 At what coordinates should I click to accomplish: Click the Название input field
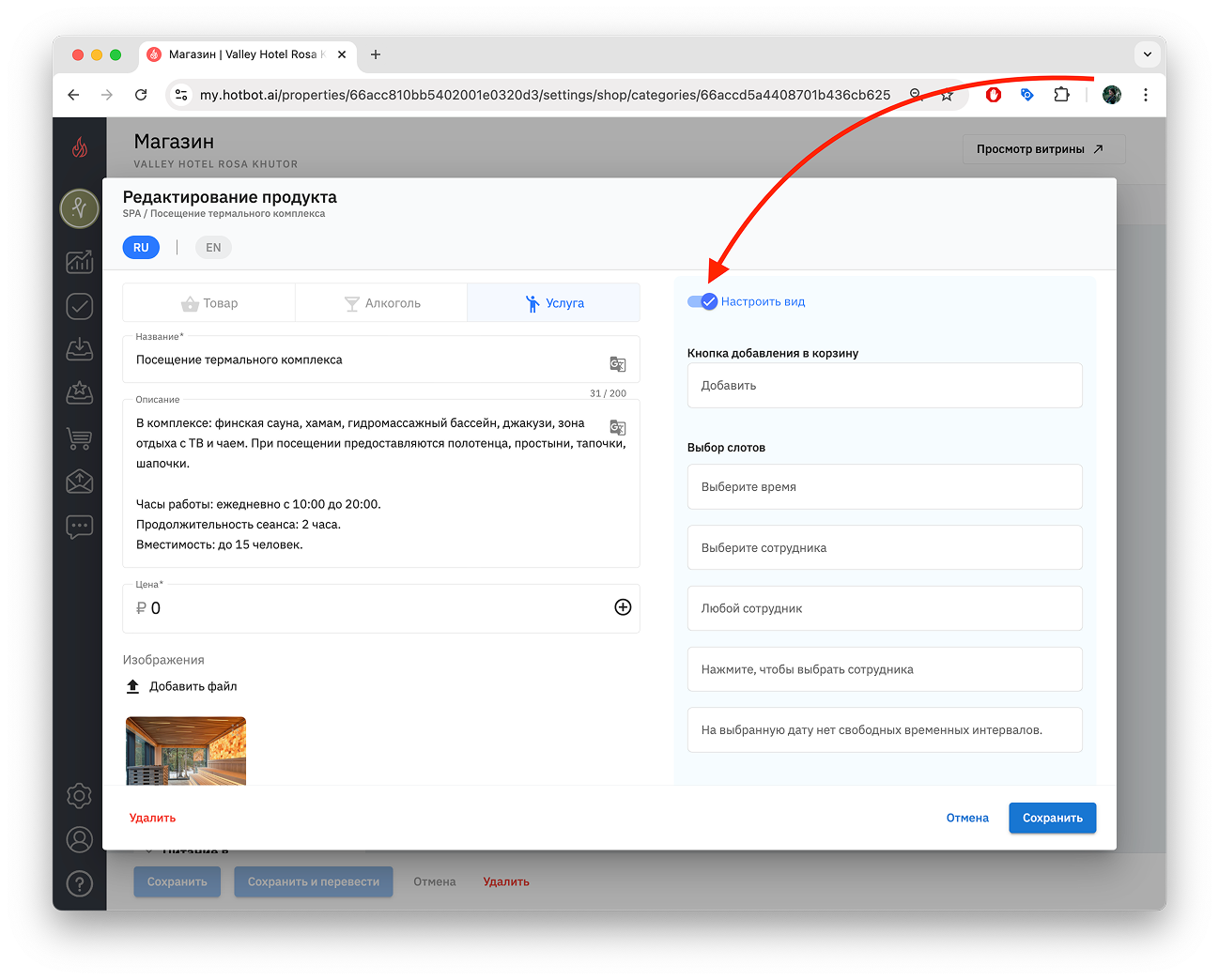tap(381, 360)
